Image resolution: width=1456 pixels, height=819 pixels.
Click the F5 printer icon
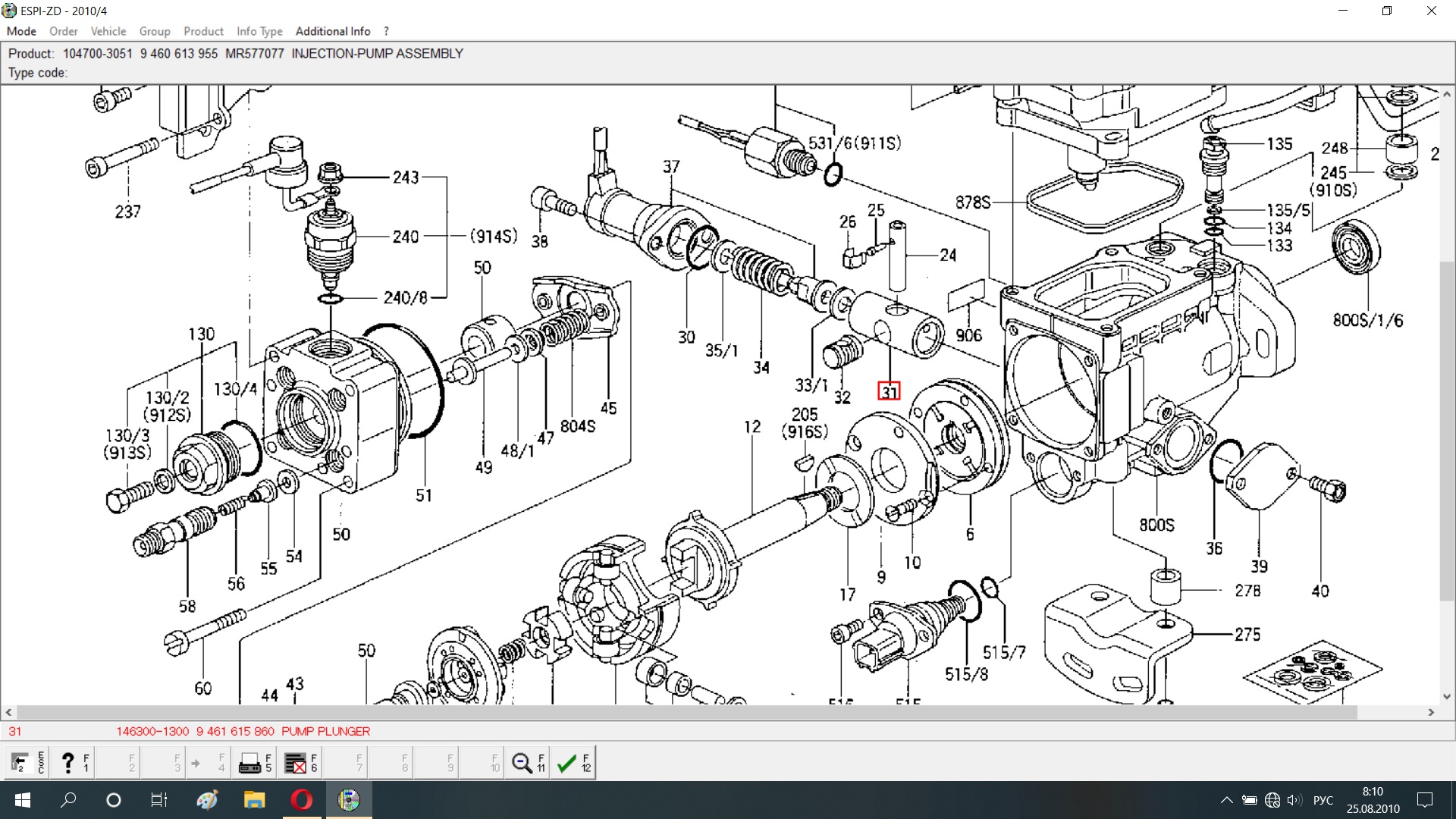point(249,763)
